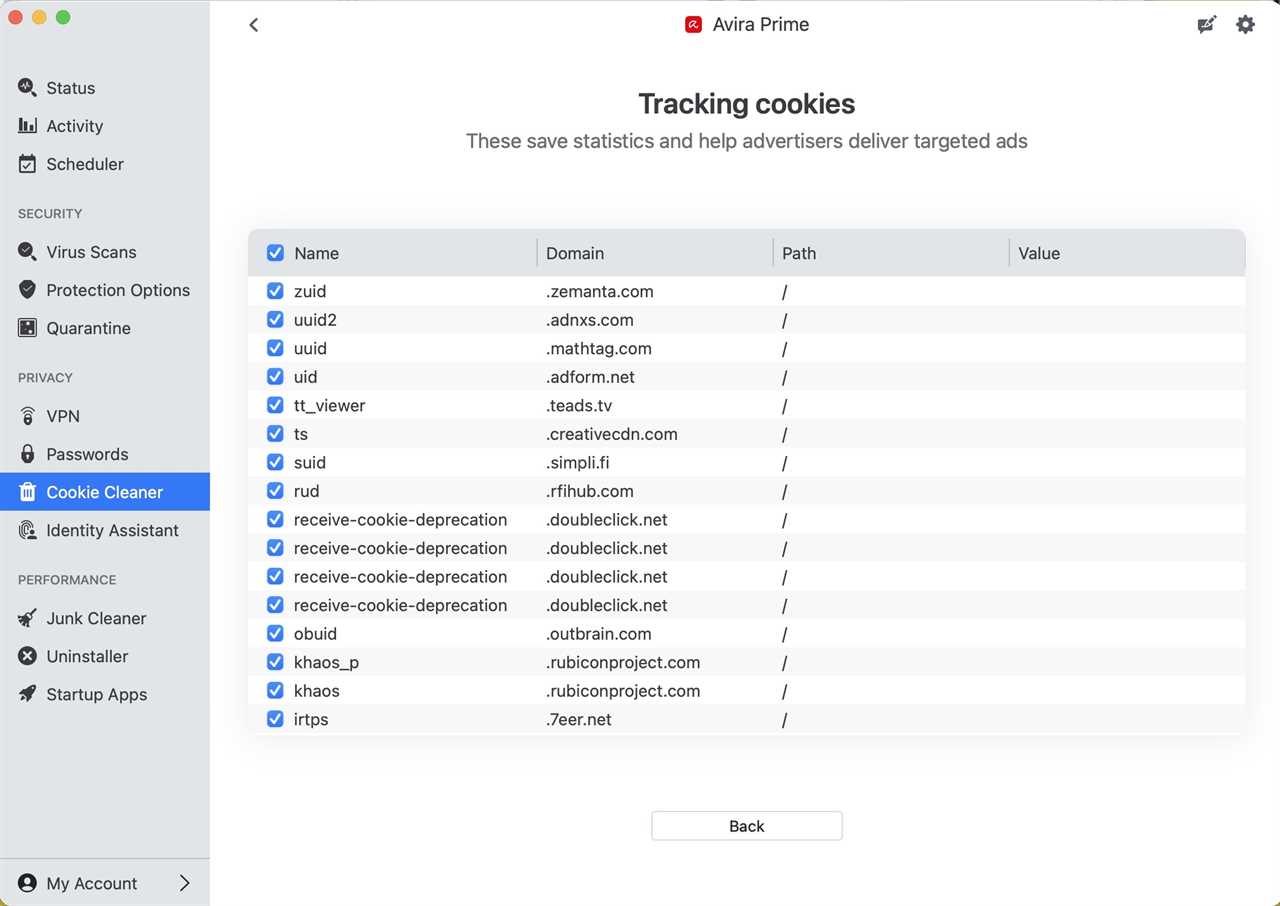This screenshot has height=906, width=1280.
Task: Click the Junk Cleaner broom icon
Action: [27, 618]
